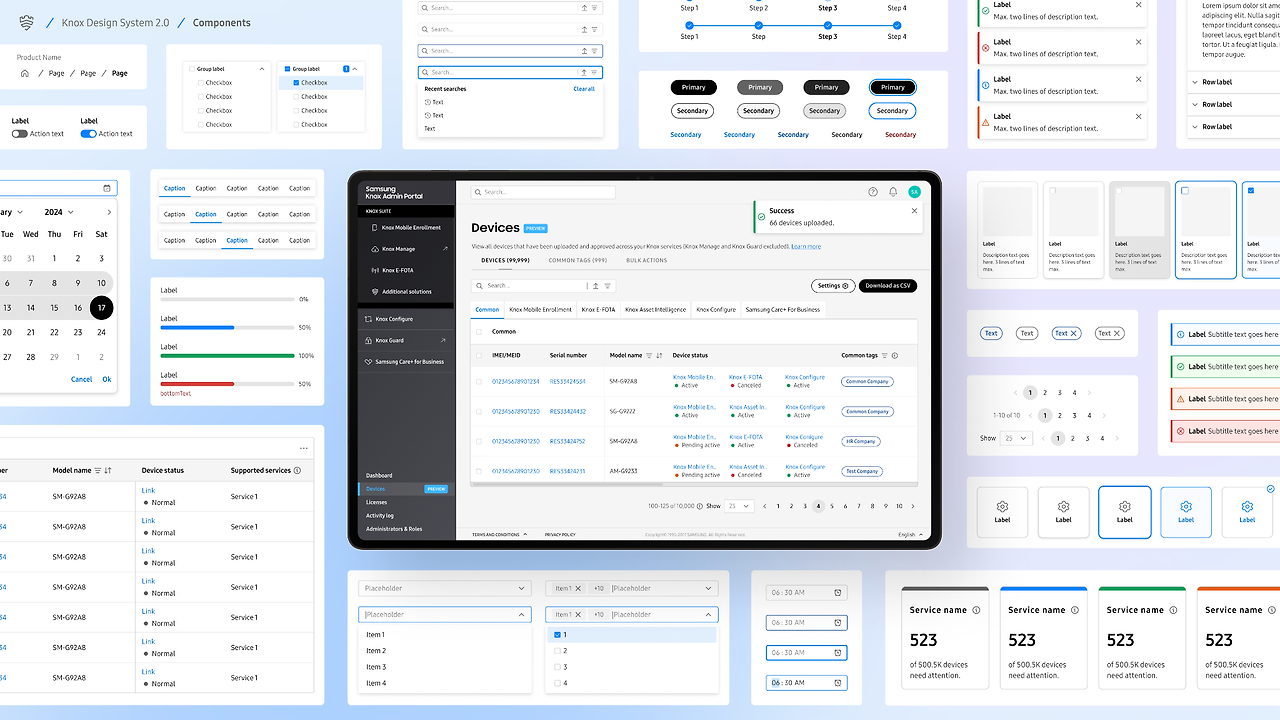This screenshot has width=1280, height=720.
Task: Click the home icon in the Product Name breadcrumb
Action: (x=25, y=73)
